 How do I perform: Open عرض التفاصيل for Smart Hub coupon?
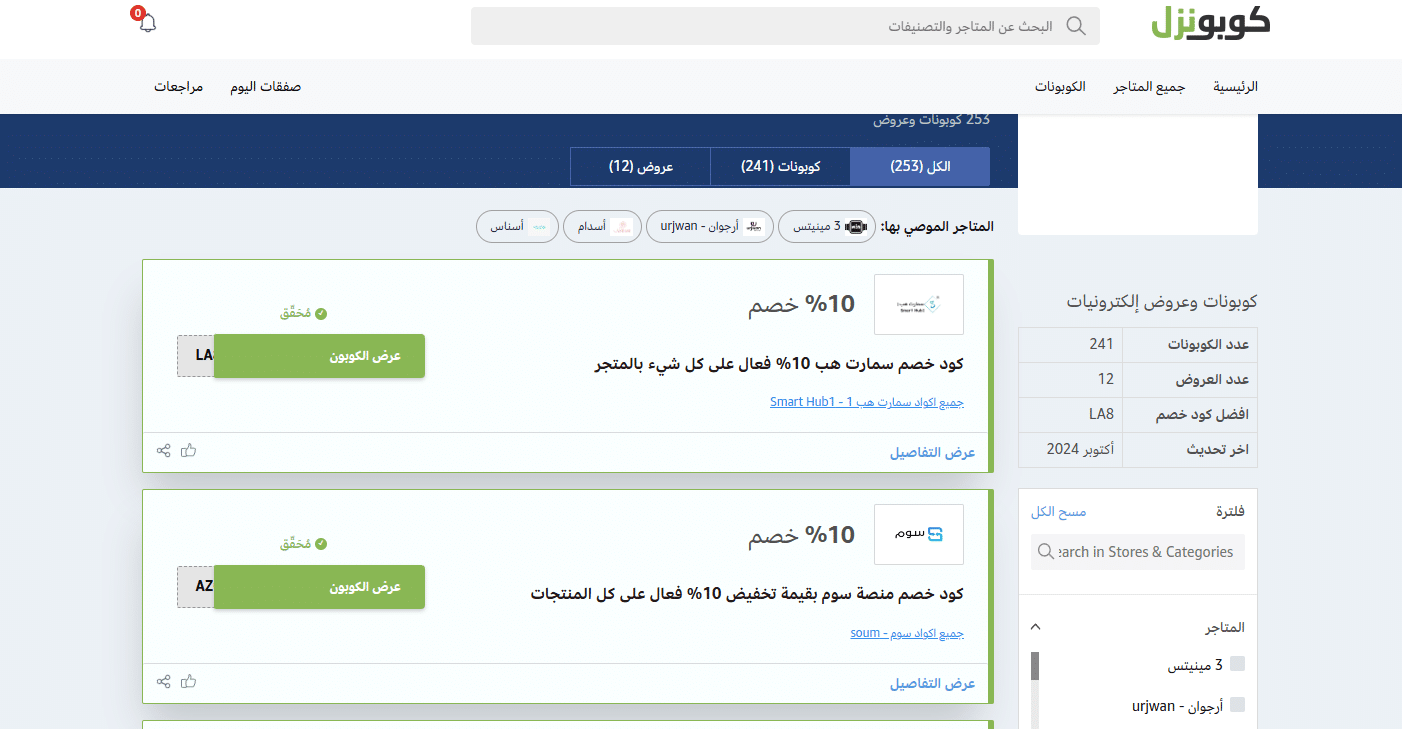tap(932, 452)
